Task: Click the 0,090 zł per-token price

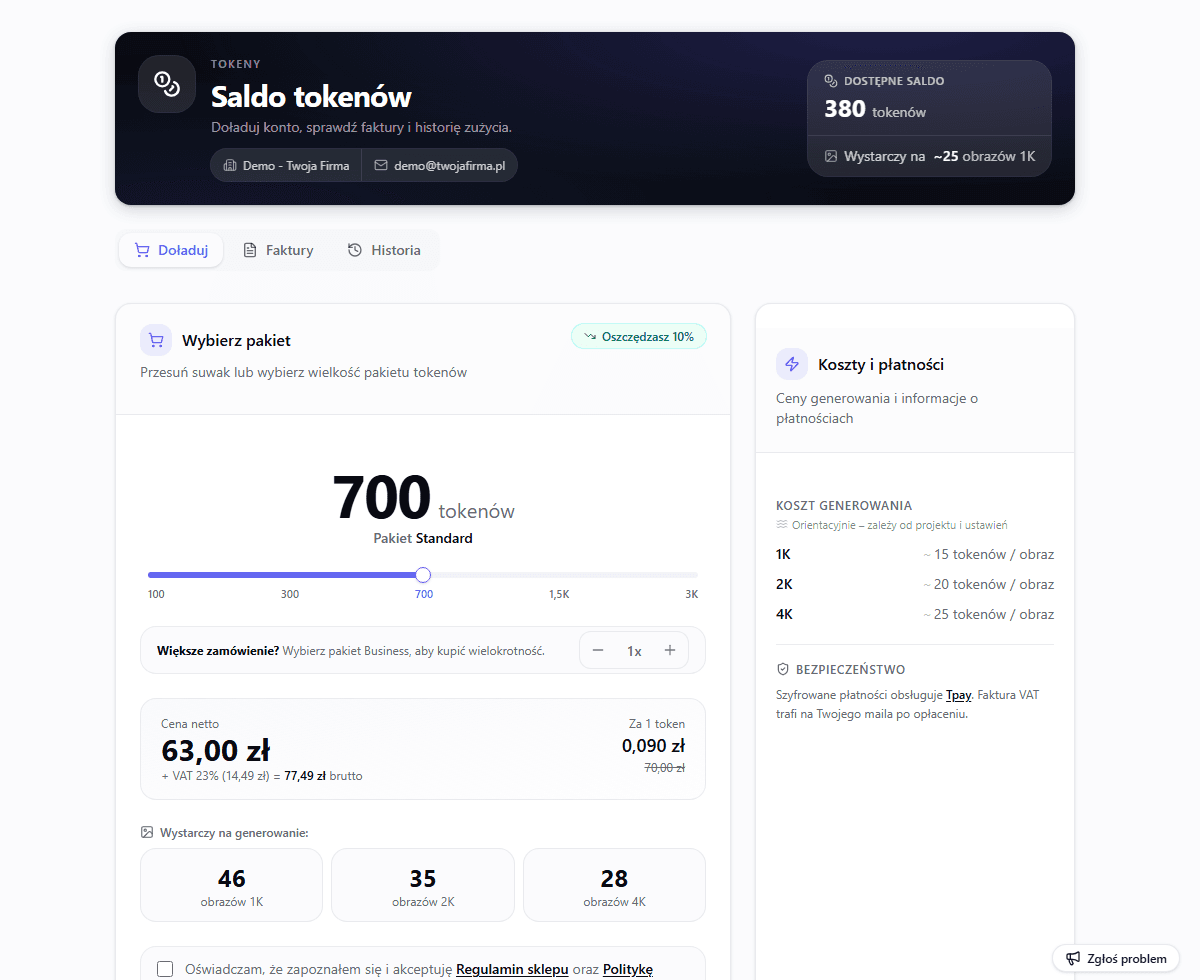Action: pyautogui.click(x=653, y=745)
